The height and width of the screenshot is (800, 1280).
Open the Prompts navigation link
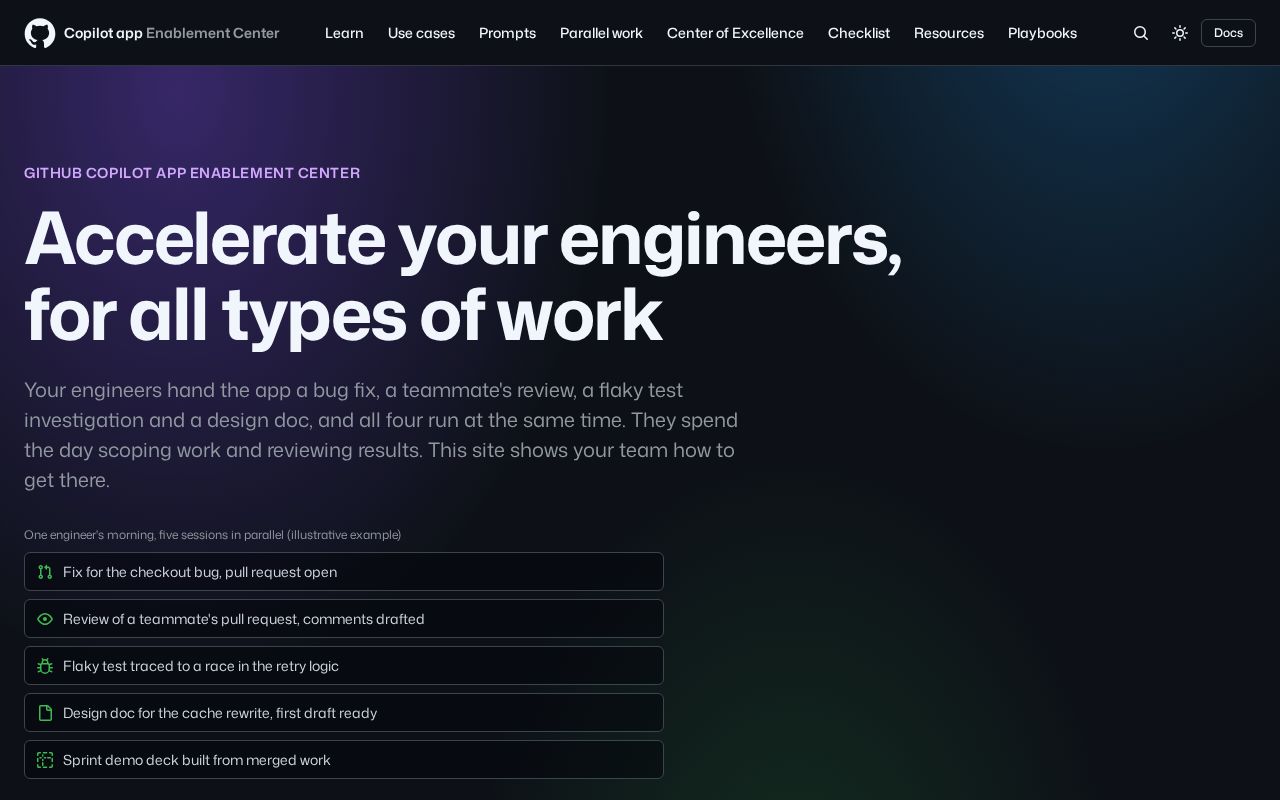pos(507,33)
